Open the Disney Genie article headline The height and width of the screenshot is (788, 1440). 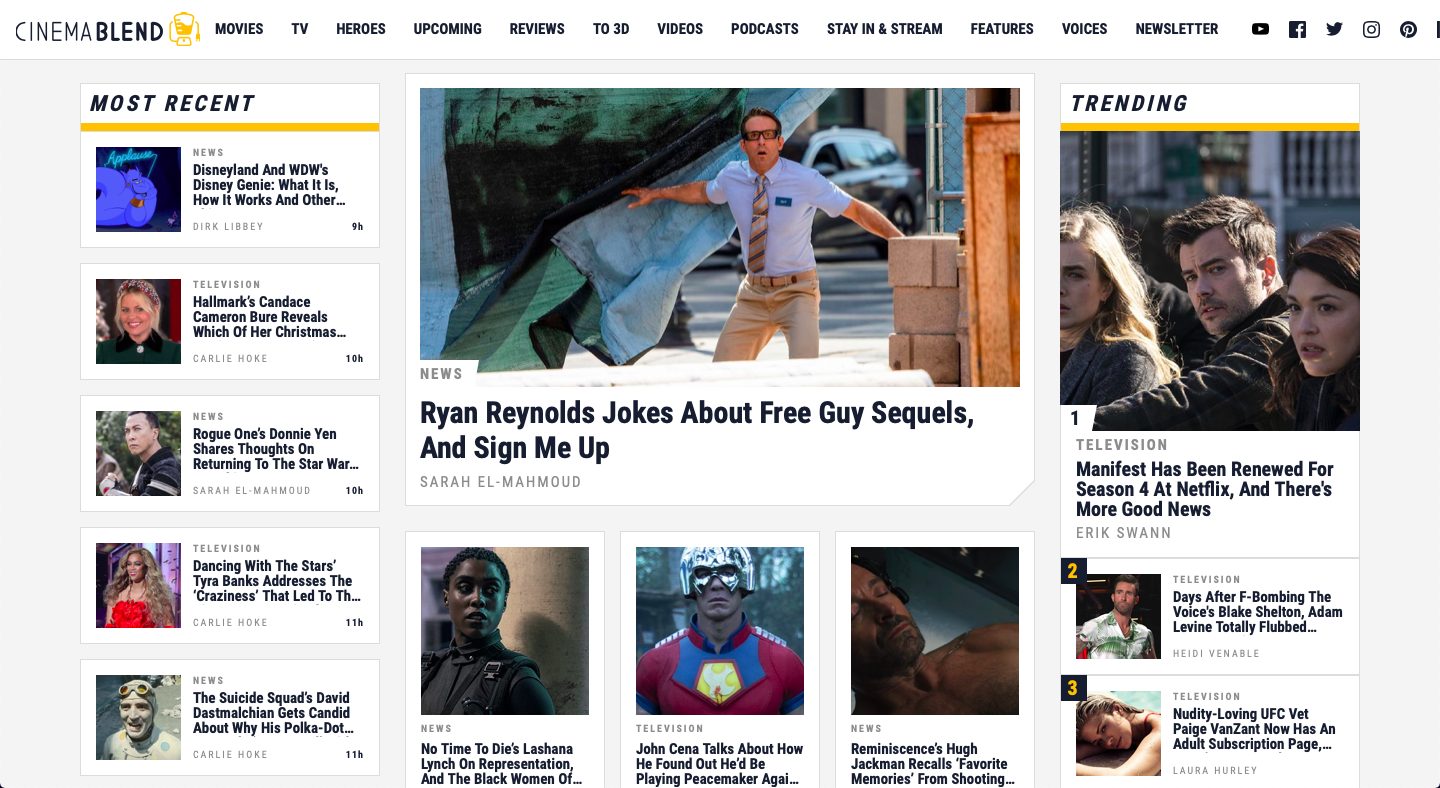click(269, 185)
